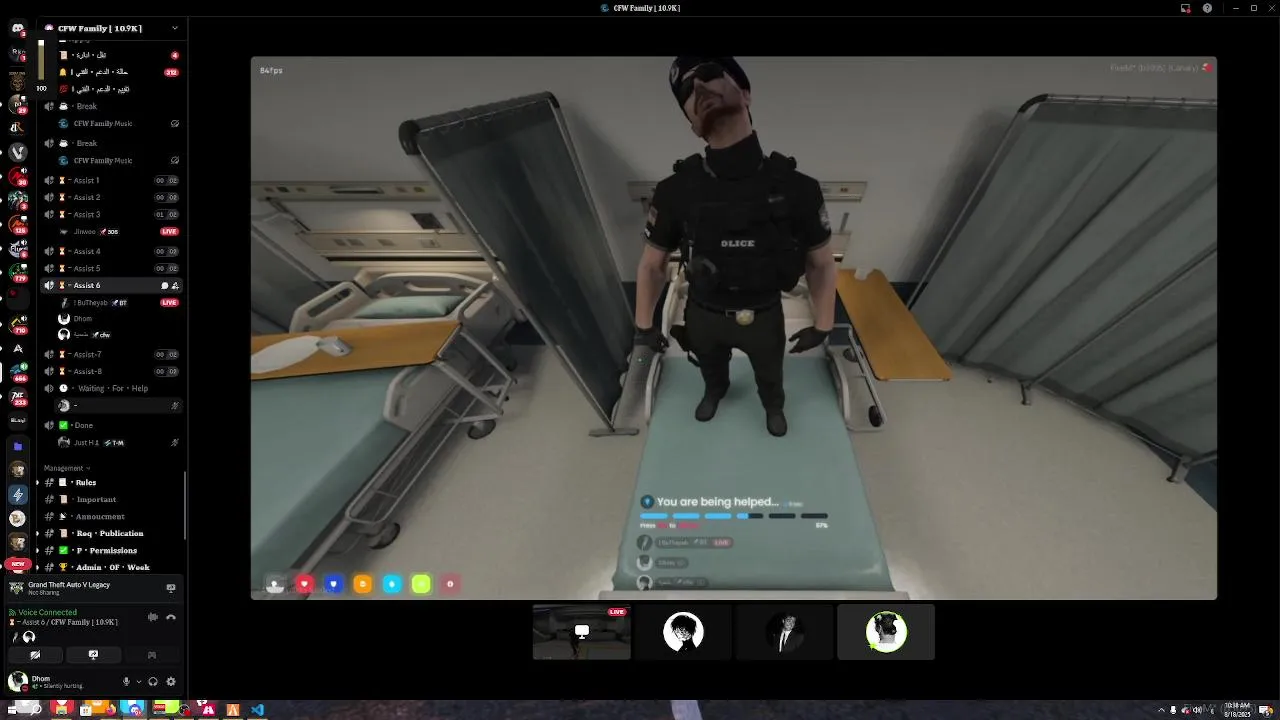Screen dimensions: 1280x720
Task: Join the Assist-8 voice channel
Action: click(111, 371)
